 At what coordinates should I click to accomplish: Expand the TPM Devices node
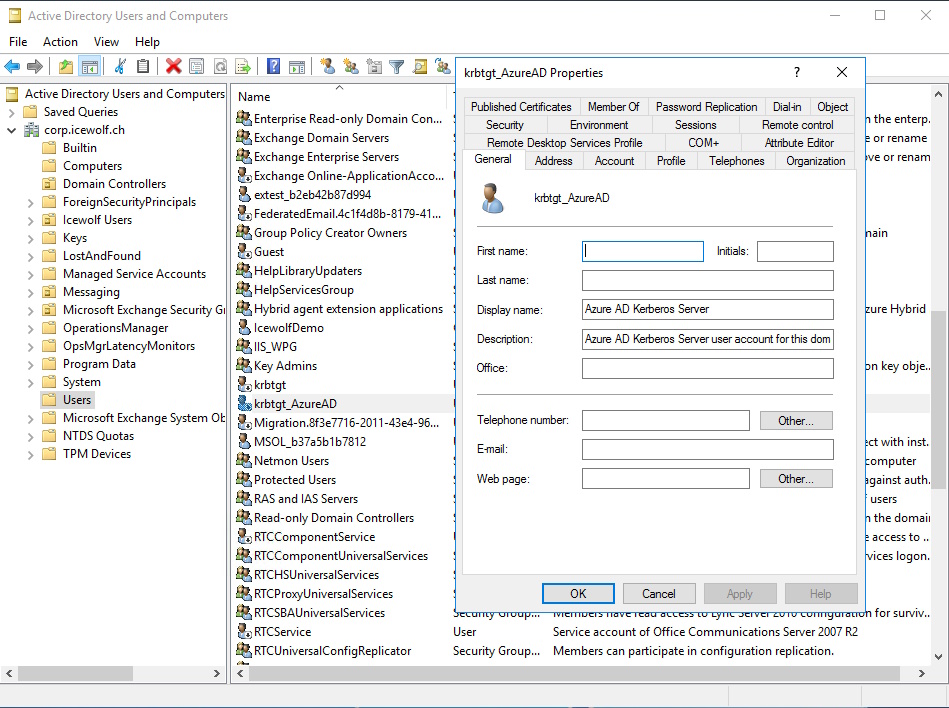point(30,454)
